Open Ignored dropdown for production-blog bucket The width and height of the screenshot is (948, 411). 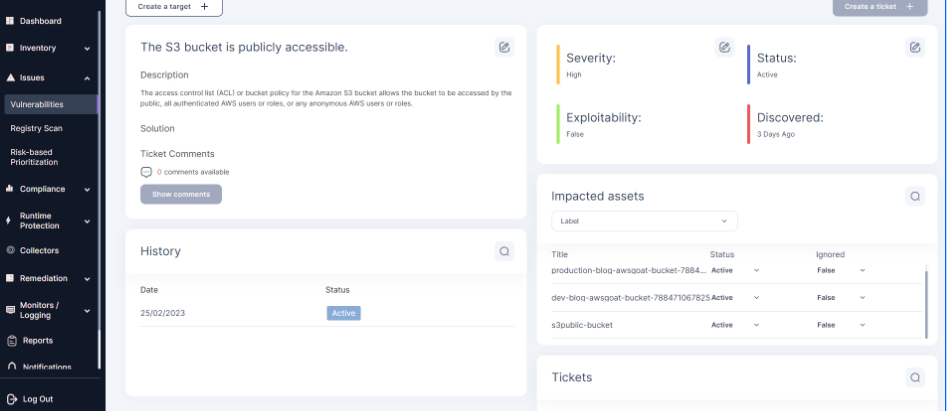pyautogui.click(x=841, y=270)
